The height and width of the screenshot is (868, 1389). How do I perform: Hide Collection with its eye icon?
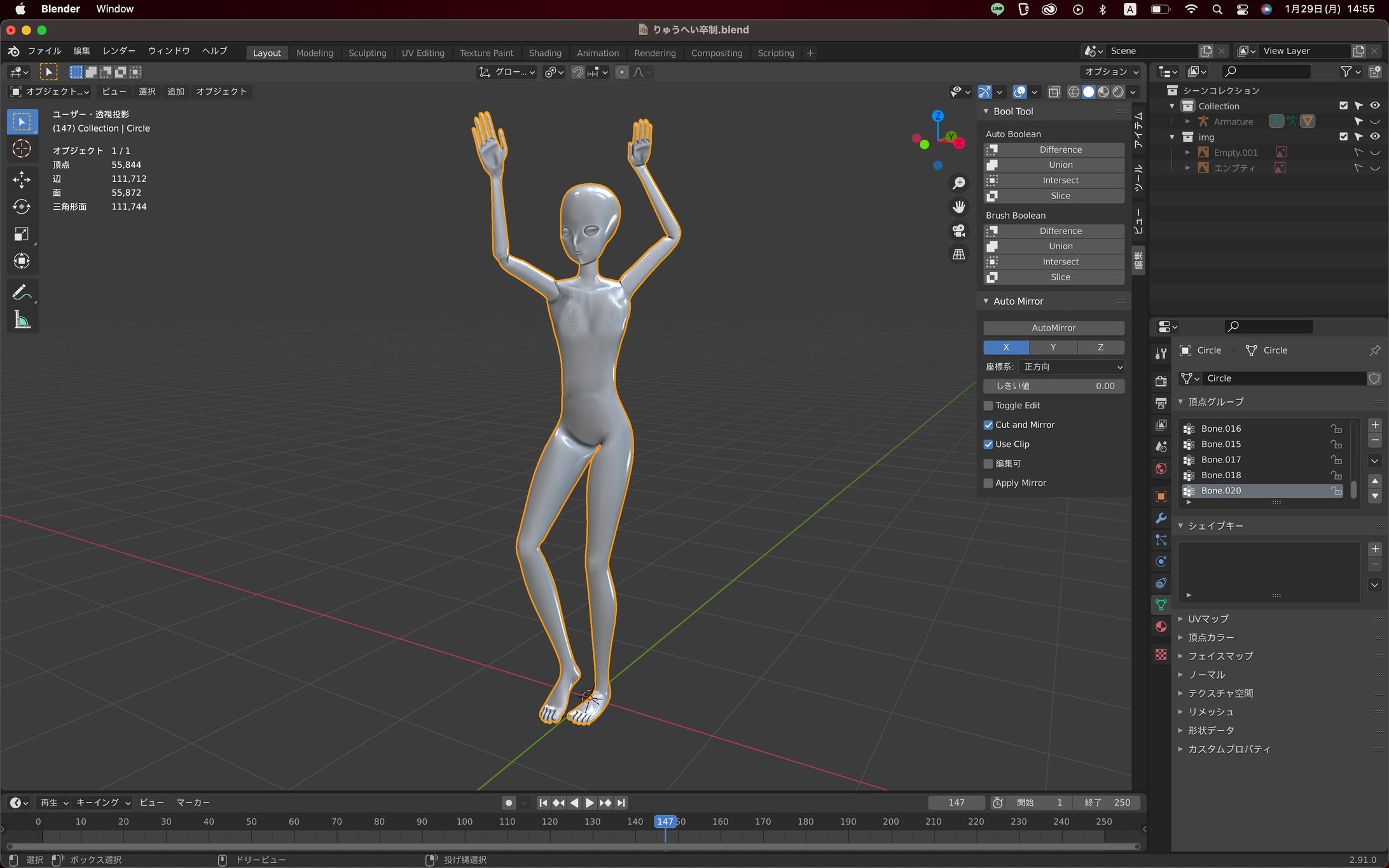tap(1374, 106)
